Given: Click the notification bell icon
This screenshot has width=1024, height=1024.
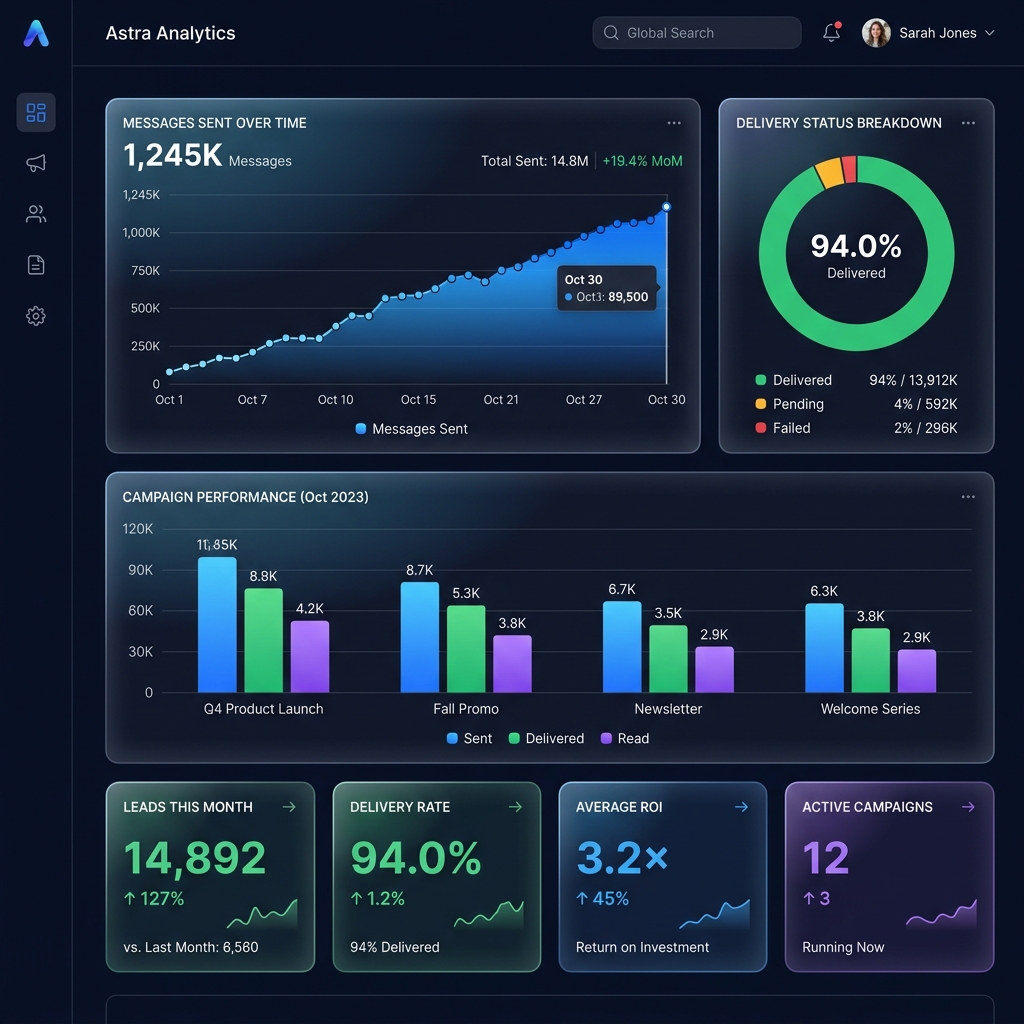Looking at the screenshot, I should point(831,33).
